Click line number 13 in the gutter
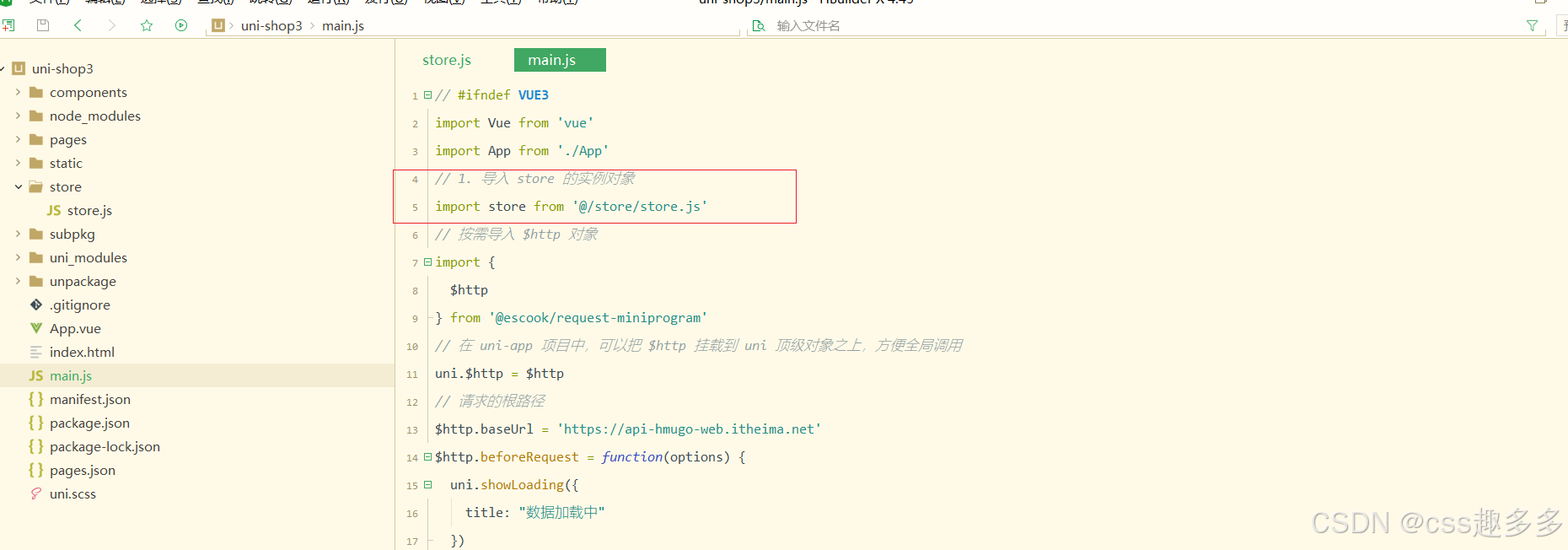This screenshot has height=550, width=1568. [411, 429]
